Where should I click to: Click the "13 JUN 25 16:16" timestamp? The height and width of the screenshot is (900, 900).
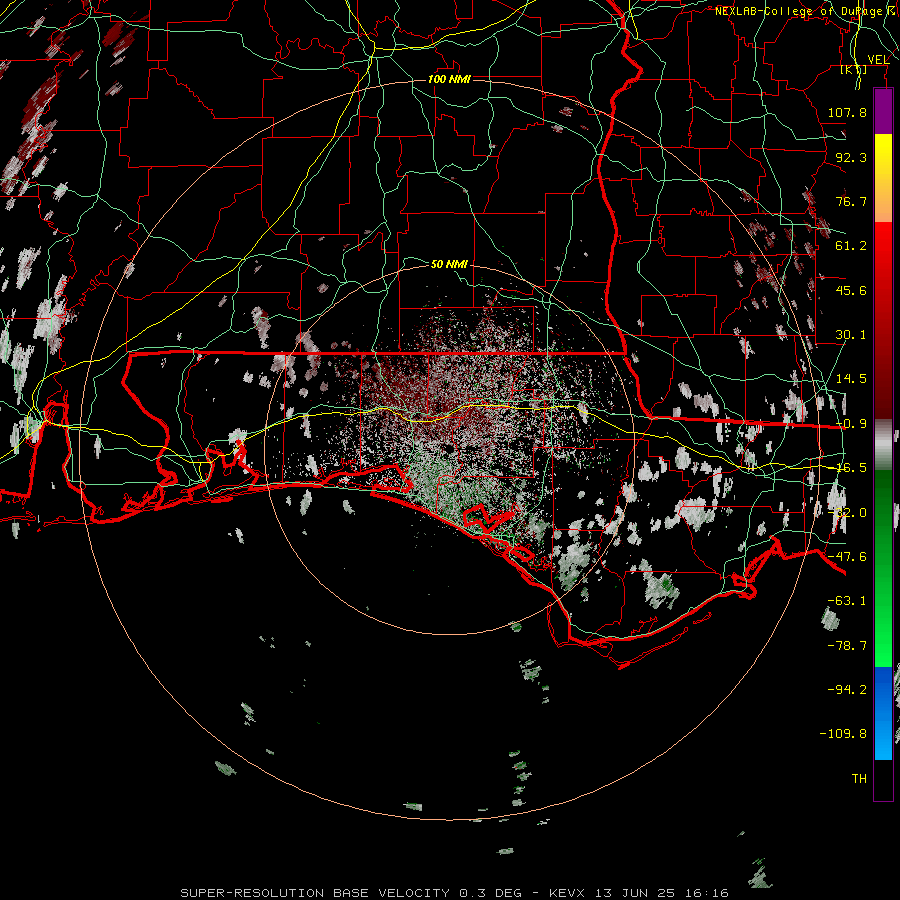click(662, 893)
